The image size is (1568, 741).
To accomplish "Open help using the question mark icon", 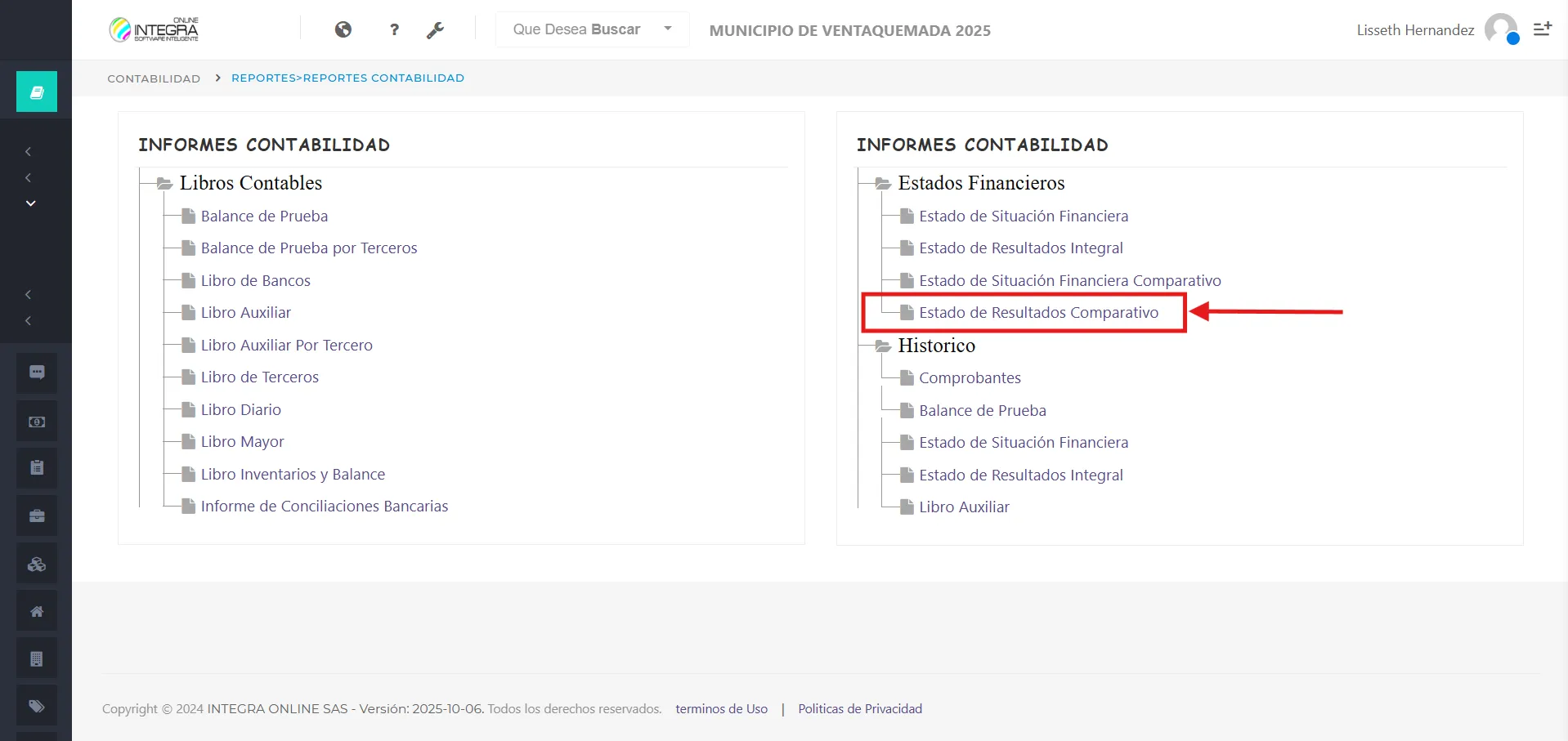I will click(x=394, y=29).
